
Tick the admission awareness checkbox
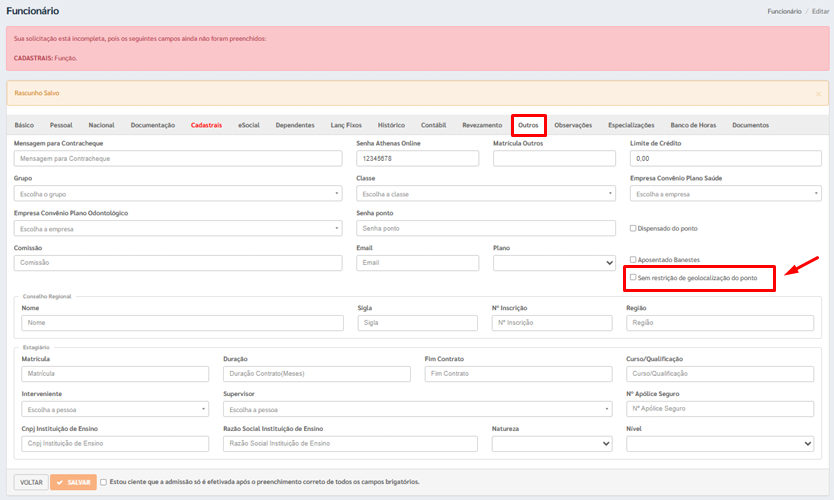click(103, 482)
